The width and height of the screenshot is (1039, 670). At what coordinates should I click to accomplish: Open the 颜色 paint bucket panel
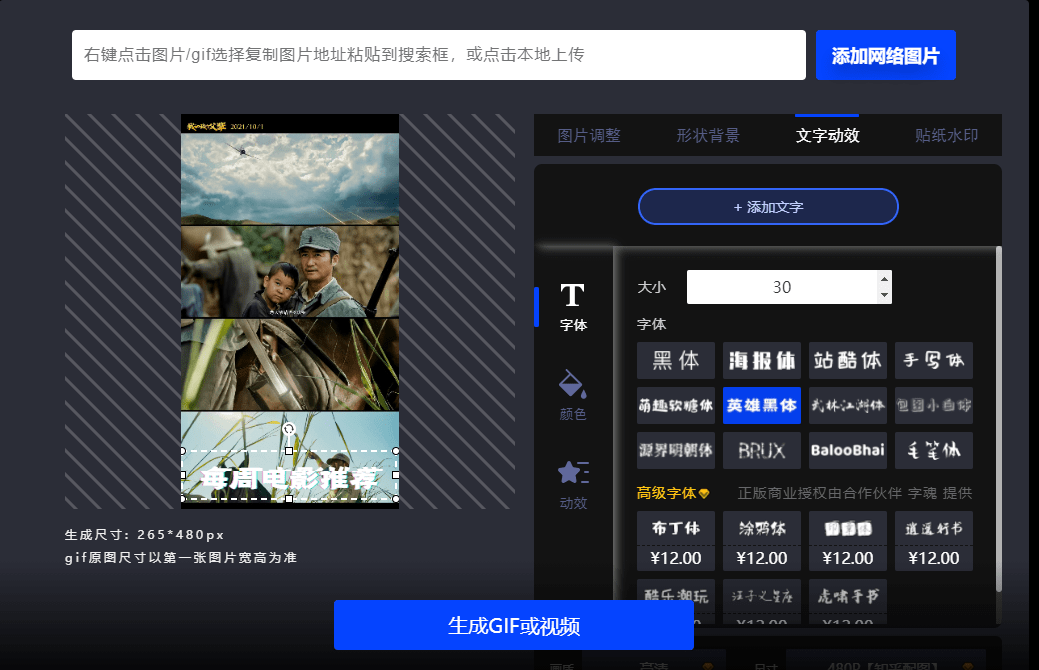[573, 394]
